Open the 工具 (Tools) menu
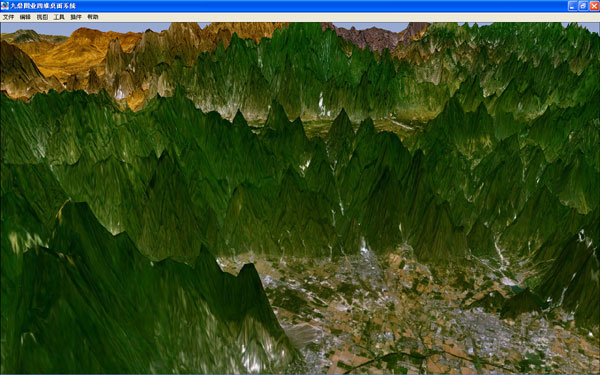 pyautogui.click(x=59, y=17)
